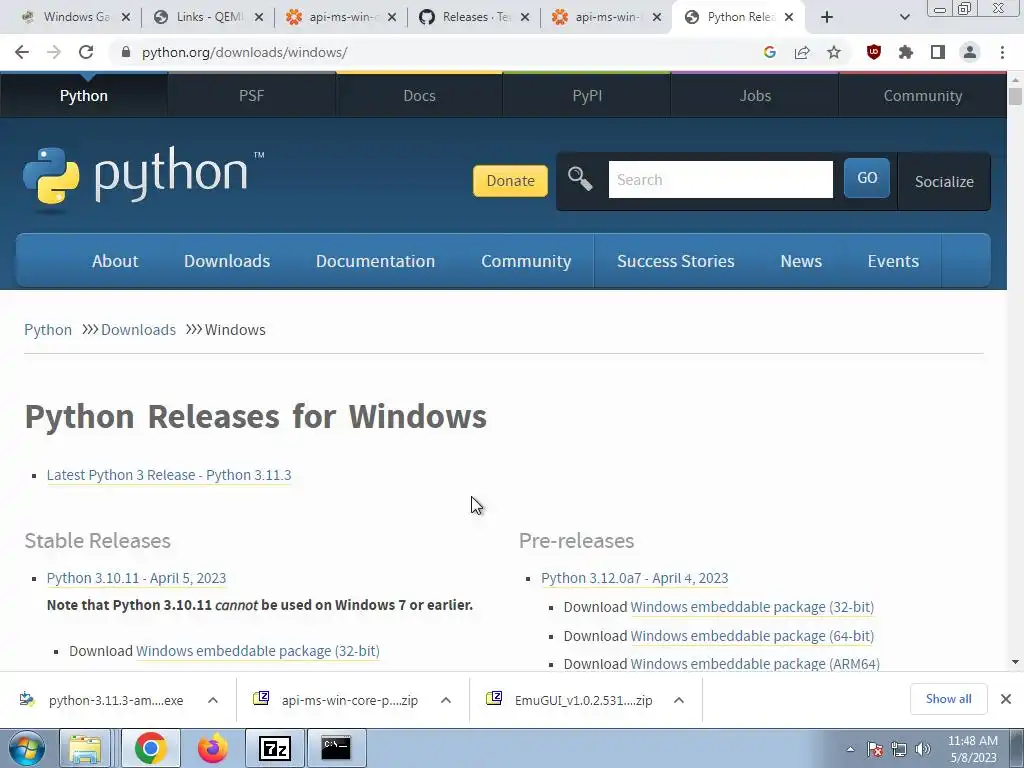Open Windows Start button
Screen dimensions: 1024x768
26,748
